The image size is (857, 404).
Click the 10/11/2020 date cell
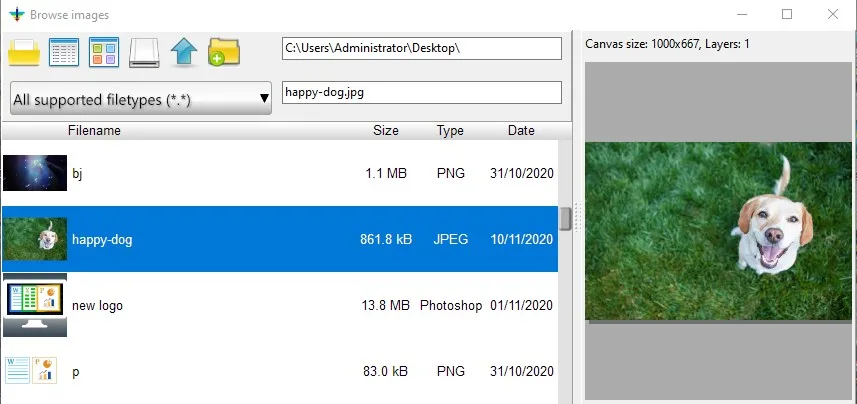[522, 239]
